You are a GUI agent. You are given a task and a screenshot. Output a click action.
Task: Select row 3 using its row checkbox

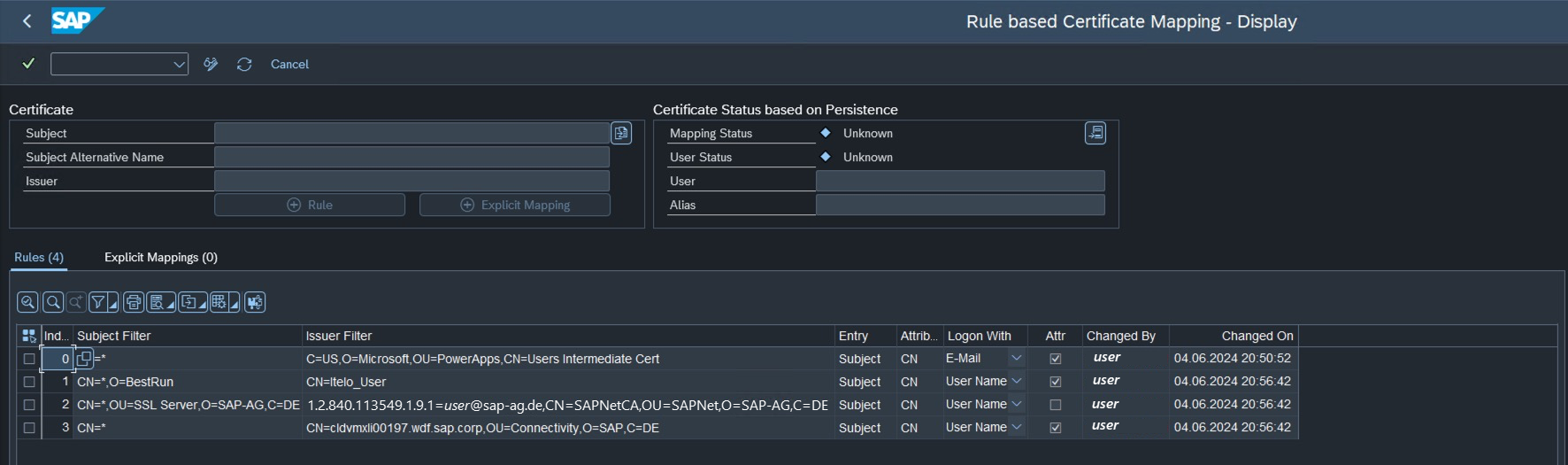pyautogui.click(x=29, y=428)
